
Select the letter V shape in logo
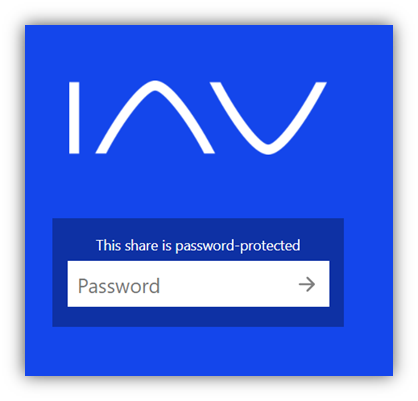(268, 118)
